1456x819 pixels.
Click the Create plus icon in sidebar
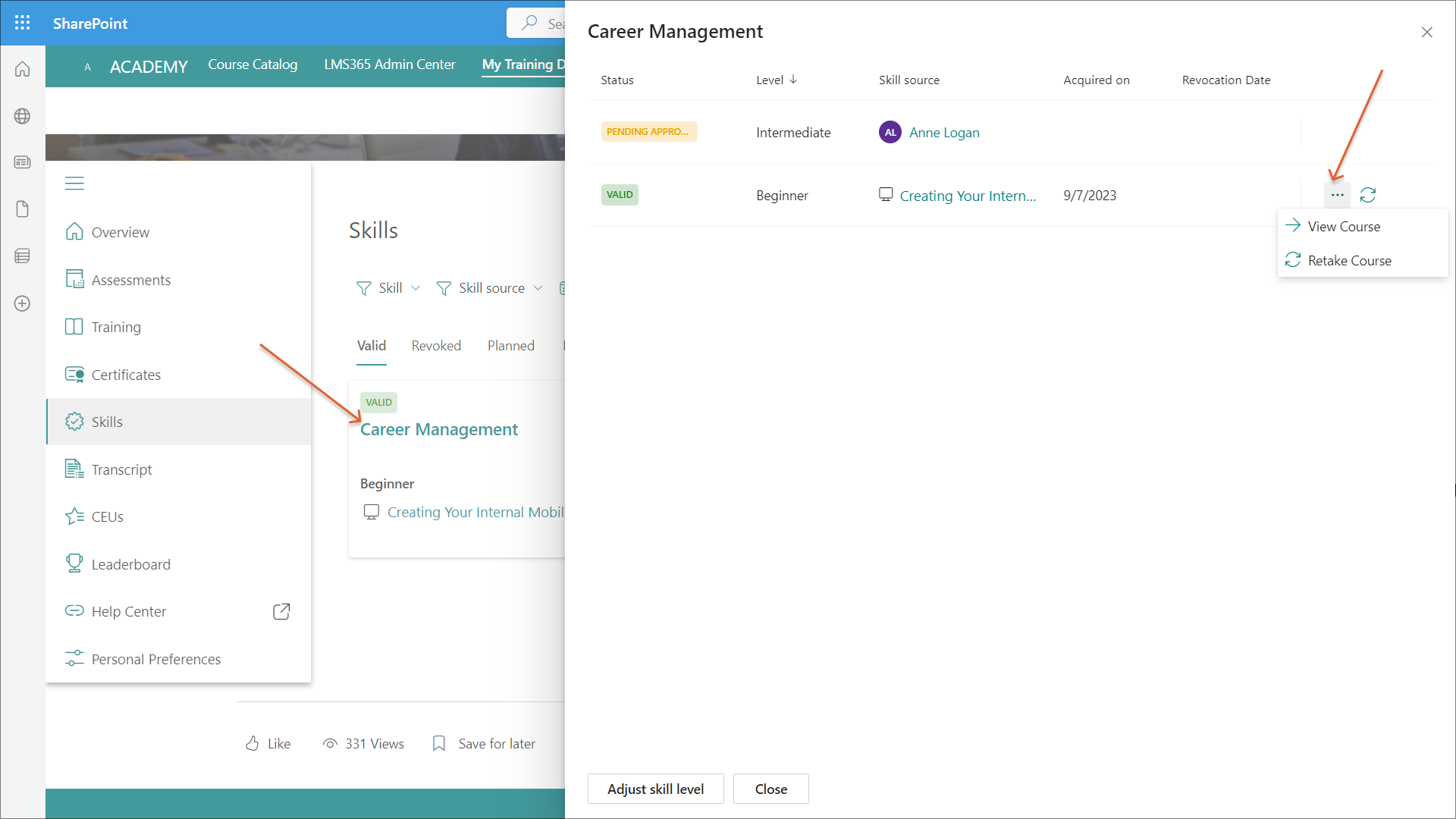(23, 303)
